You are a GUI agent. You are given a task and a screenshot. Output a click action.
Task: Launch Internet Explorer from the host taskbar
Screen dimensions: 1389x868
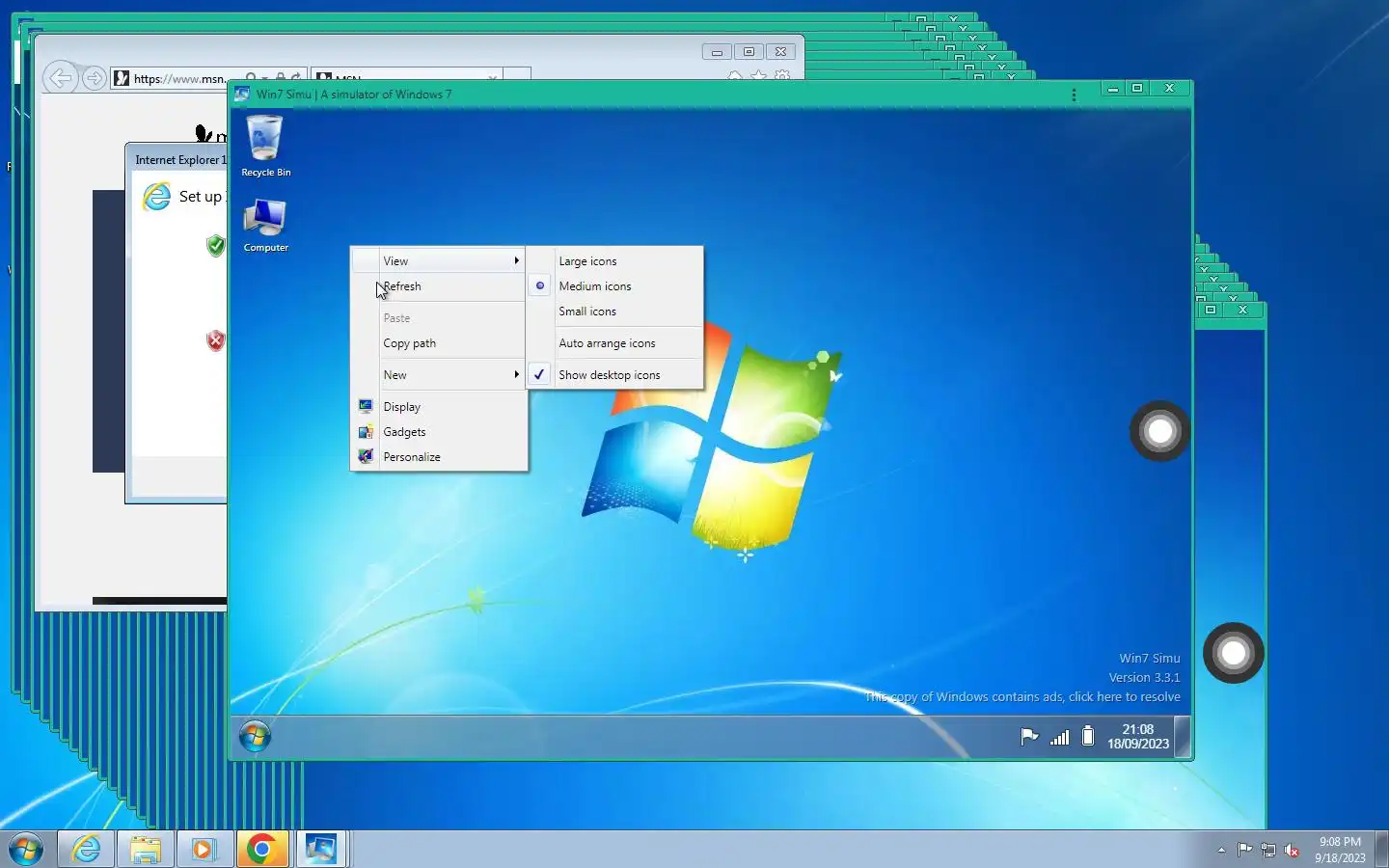(x=86, y=850)
